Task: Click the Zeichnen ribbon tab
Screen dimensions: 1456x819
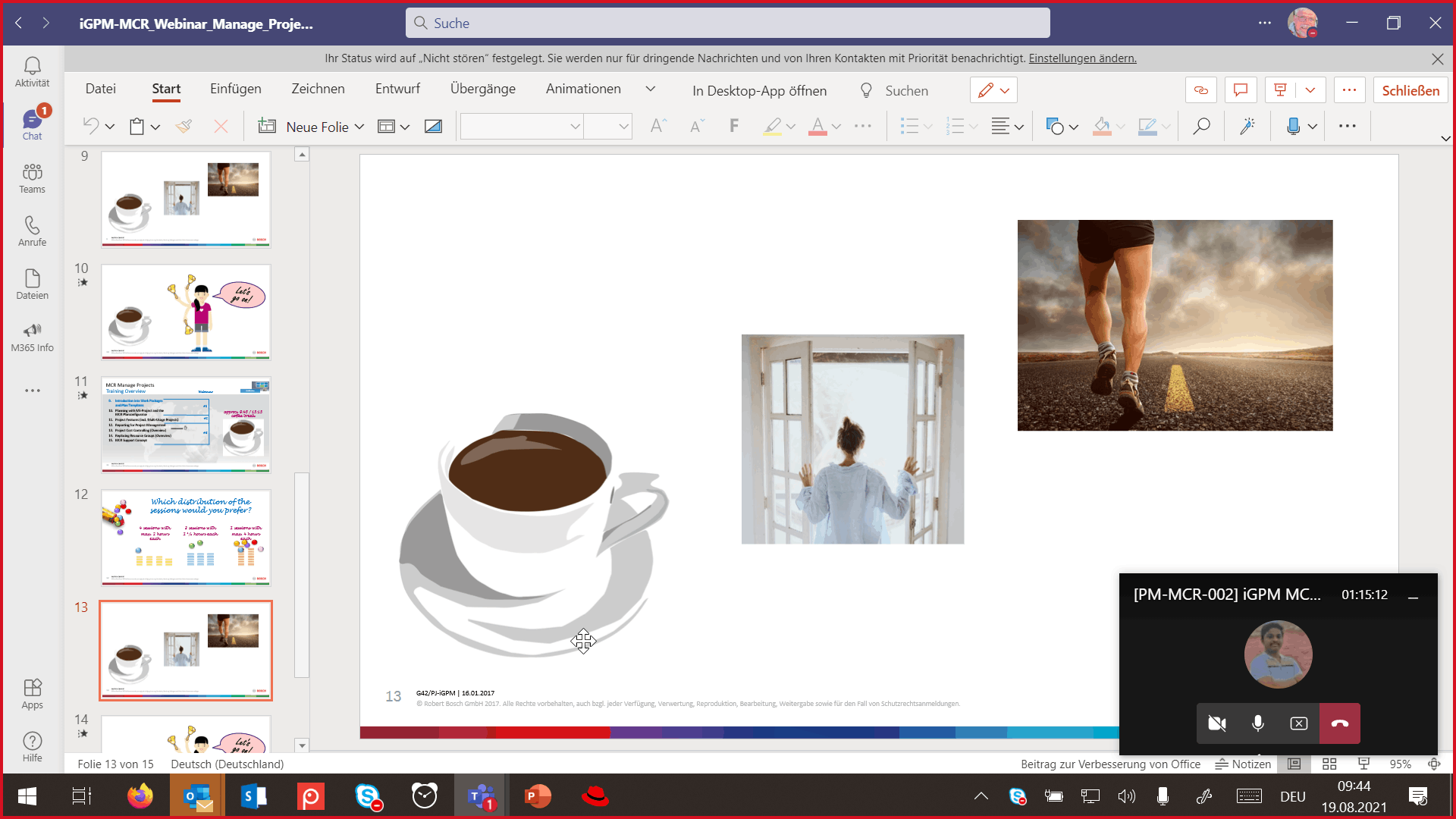Action: pyautogui.click(x=317, y=90)
